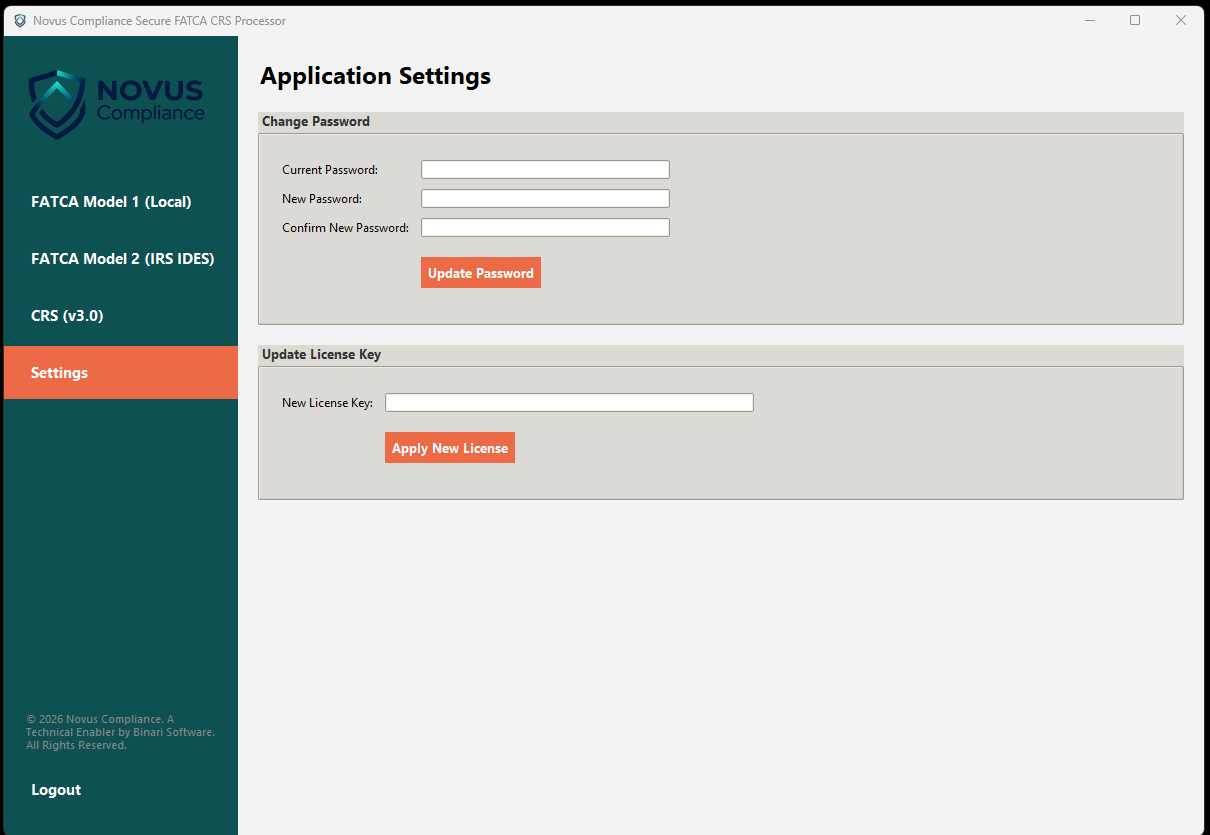Switch to CRS (v3.0) section
The width and height of the screenshot is (1210, 835).
pyautogui.click(x=121, y=316)
